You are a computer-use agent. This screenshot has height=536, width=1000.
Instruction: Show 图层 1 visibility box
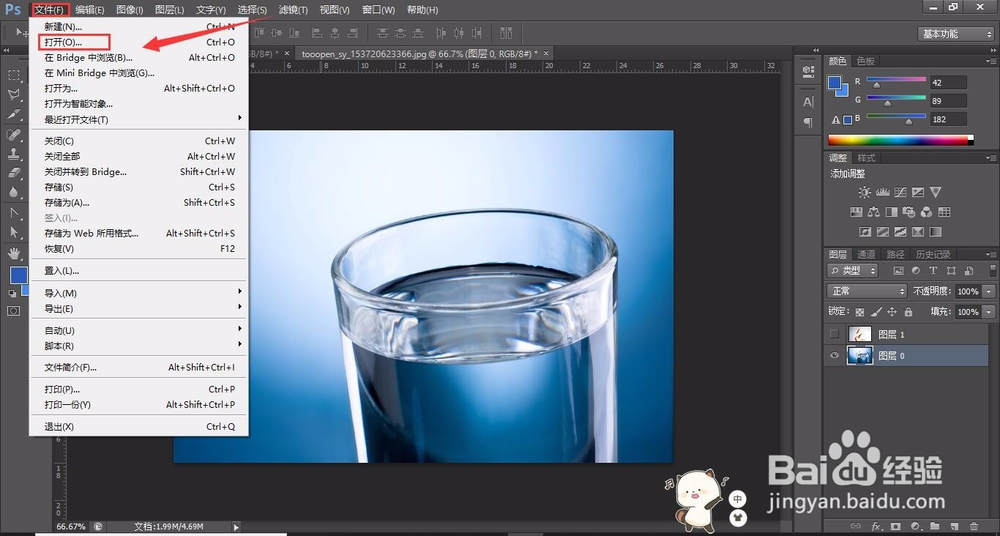pyautogui.click(x=834, y=334)
